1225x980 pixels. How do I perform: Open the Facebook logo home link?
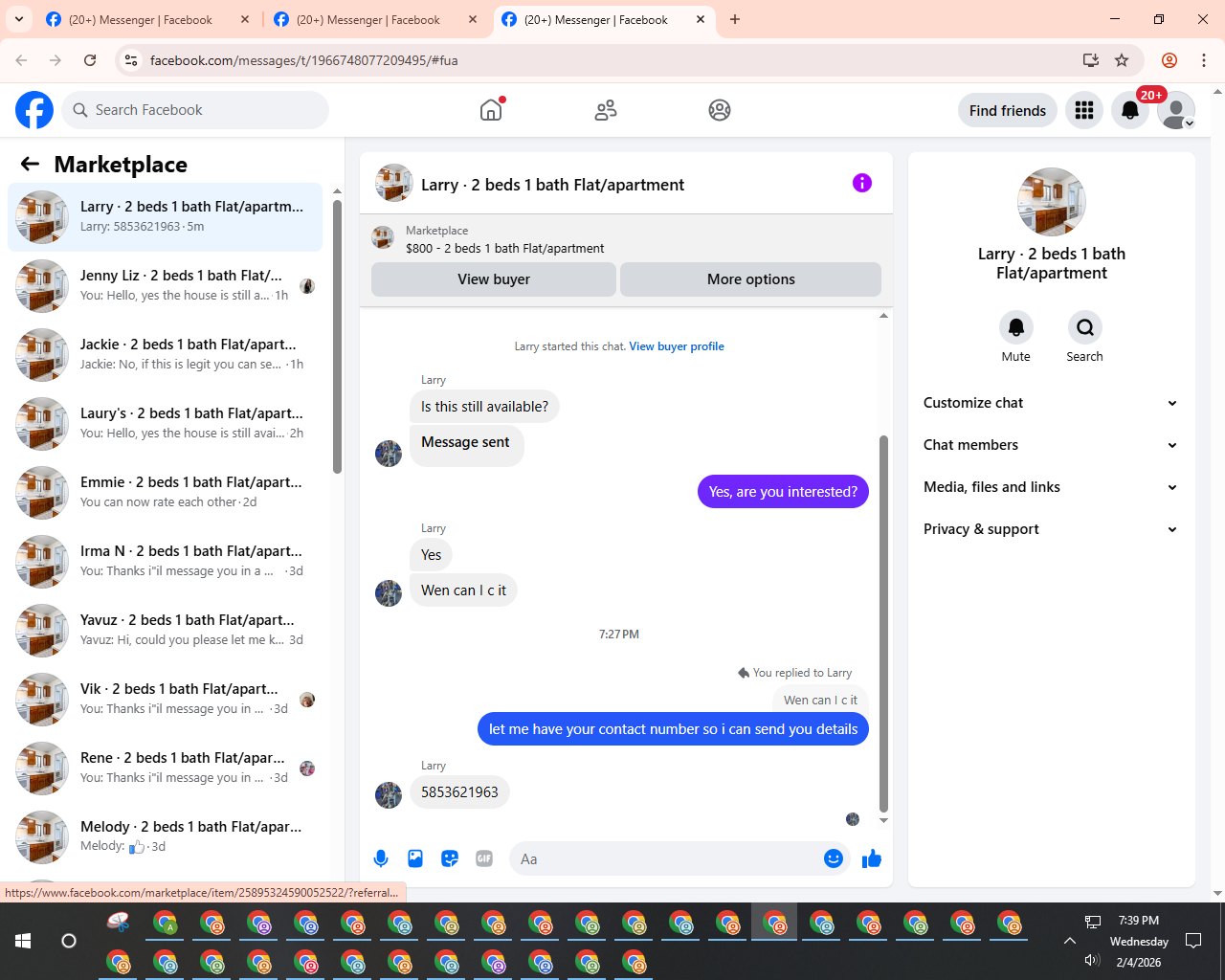point(34,110)
